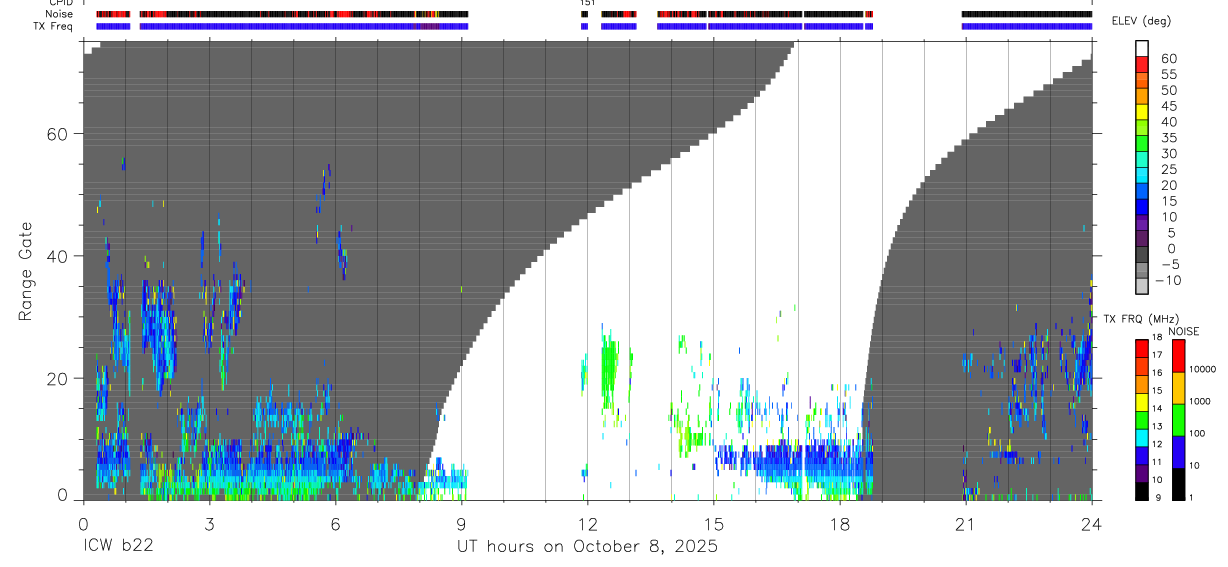
Task: Click the 'Noise' row label above the plot
Action: click(60, 14)
